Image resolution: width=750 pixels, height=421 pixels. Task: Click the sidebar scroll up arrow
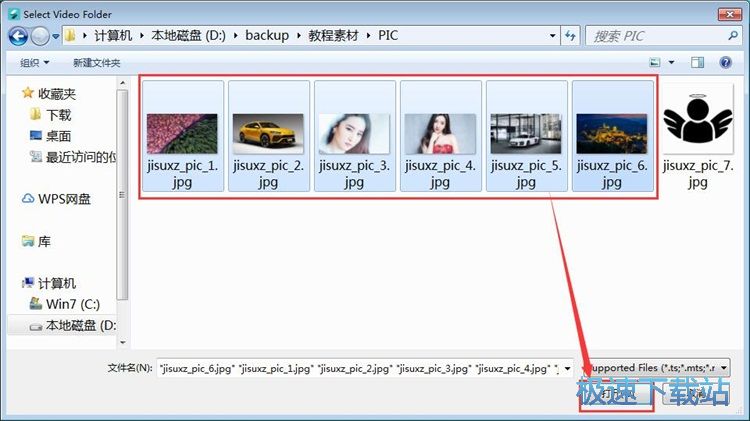click(x=122, y=83)
